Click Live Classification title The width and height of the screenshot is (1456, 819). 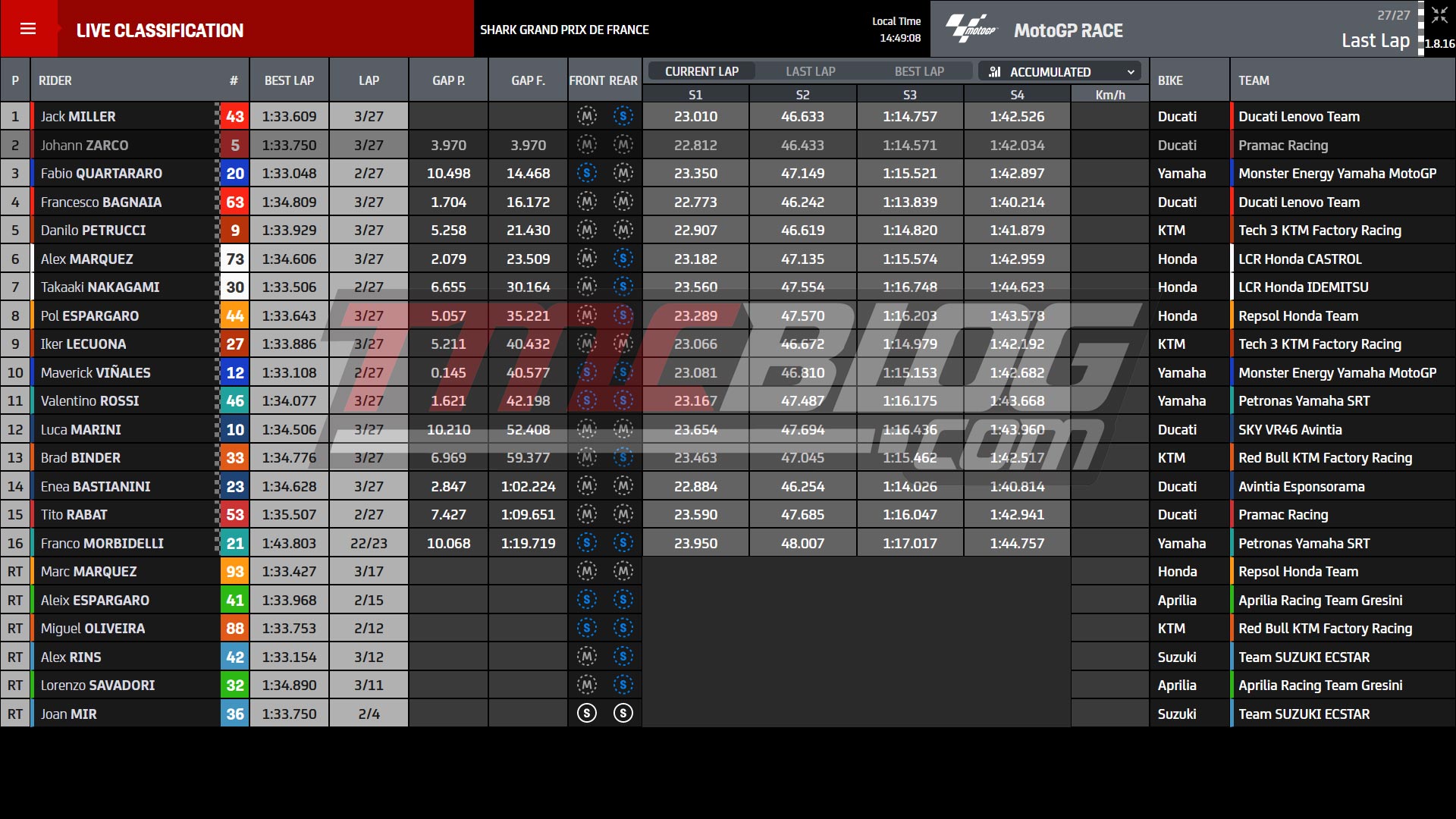[x=160, y=30]
